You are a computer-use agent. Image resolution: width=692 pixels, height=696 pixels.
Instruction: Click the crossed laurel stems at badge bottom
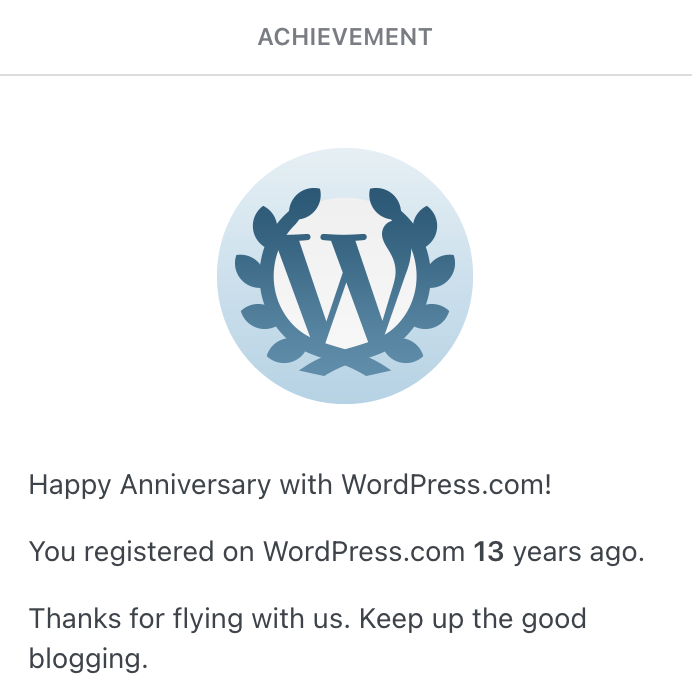point(345,364)
